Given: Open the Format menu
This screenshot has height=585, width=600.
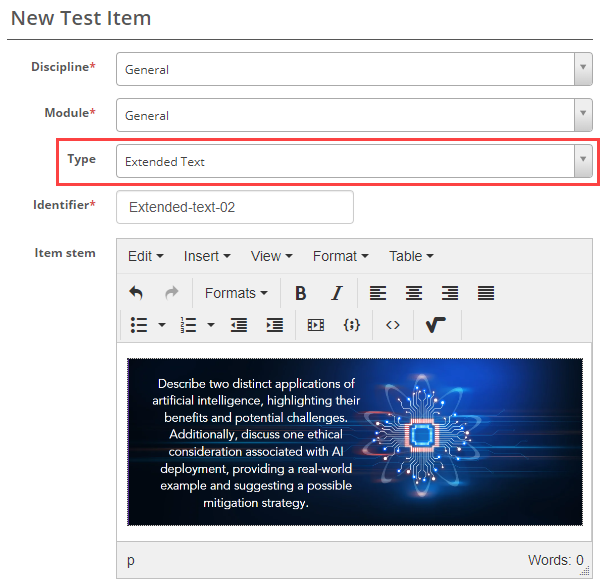Looking at the screenshot, I should (341, 256).
